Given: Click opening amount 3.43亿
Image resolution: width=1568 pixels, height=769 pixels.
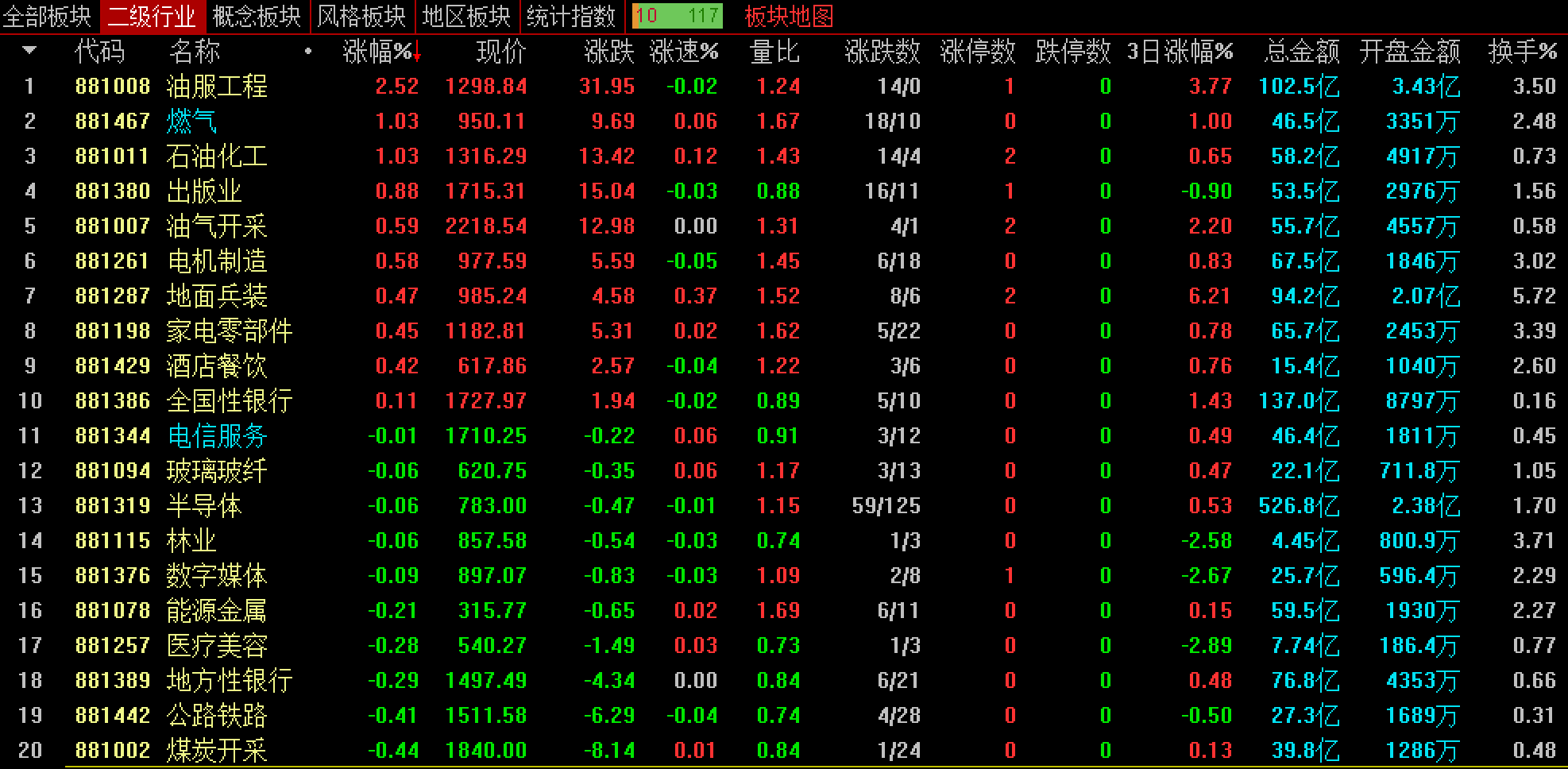Looking at the screenshot, I should [x=1426, y=86].
